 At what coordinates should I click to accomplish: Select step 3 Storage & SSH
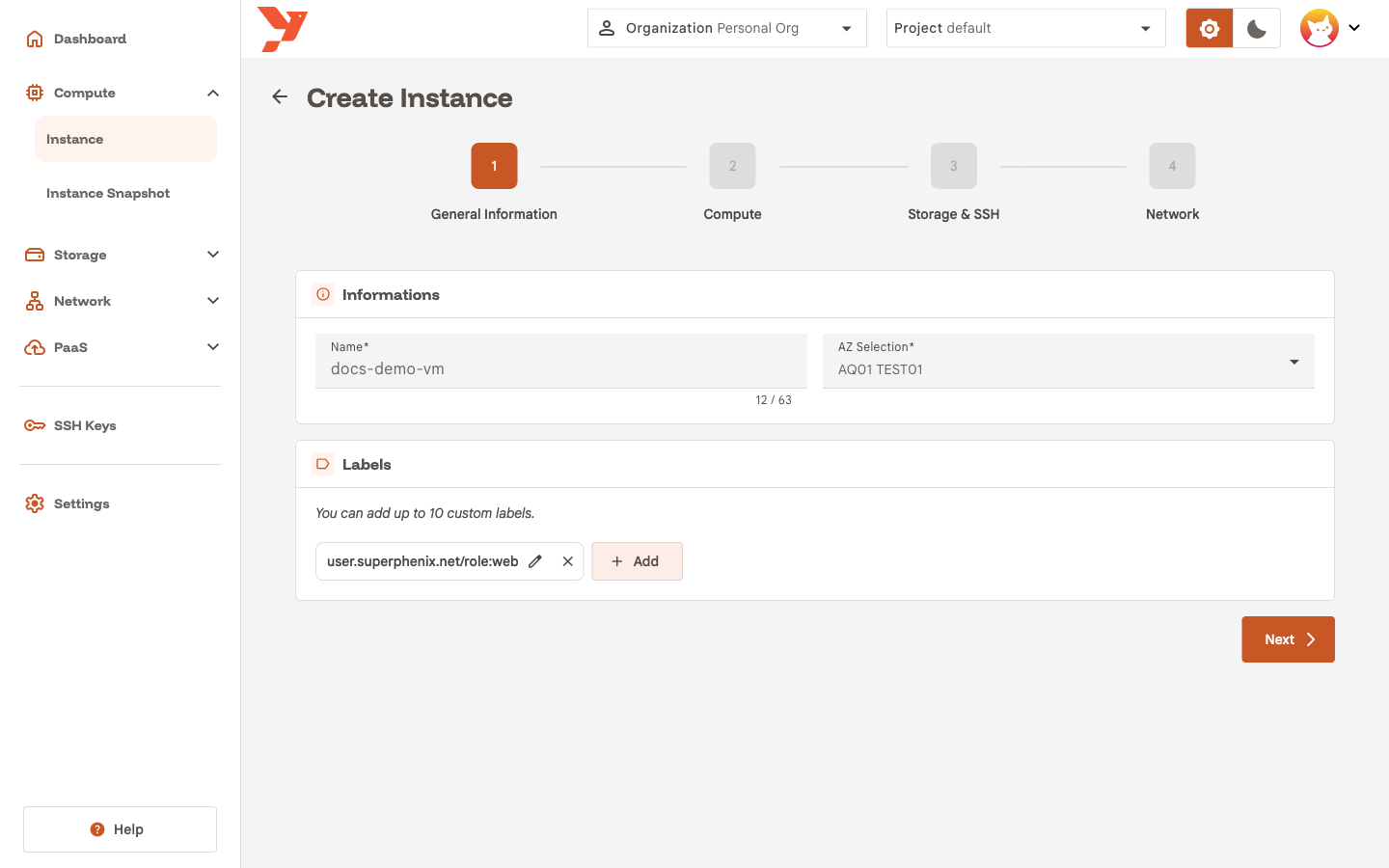pyautogui.click(x=953, y=166)
